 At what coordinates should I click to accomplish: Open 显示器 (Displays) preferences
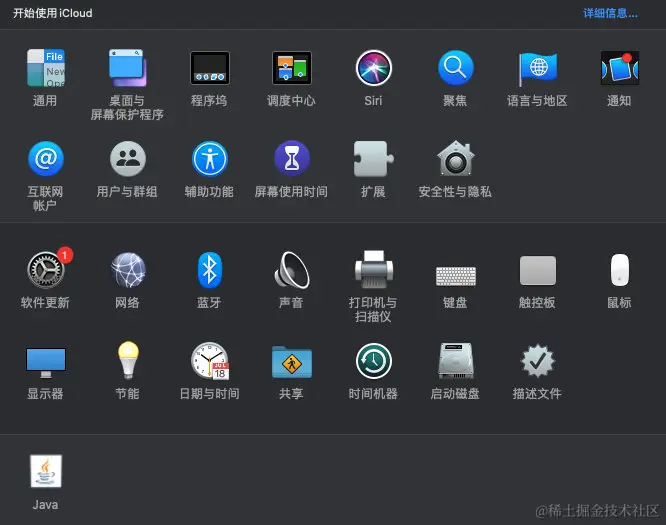[45, 362]
